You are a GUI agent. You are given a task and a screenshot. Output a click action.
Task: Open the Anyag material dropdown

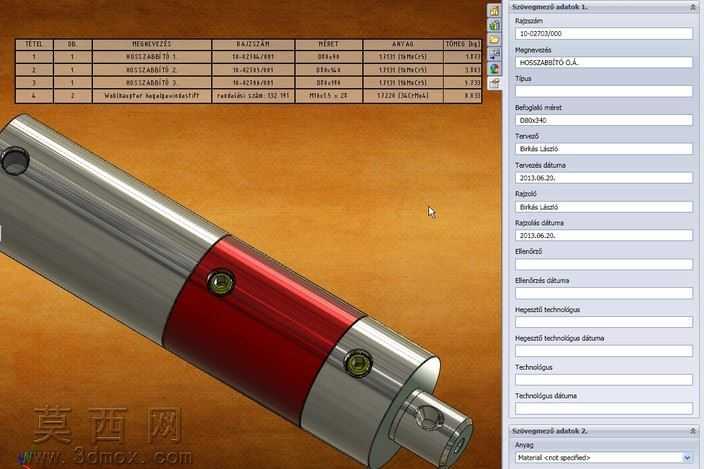coord(687,458)
